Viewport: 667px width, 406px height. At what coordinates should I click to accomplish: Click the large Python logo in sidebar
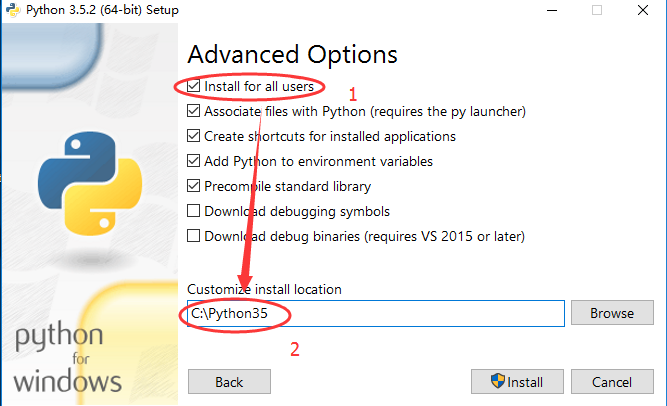point(90,183)
